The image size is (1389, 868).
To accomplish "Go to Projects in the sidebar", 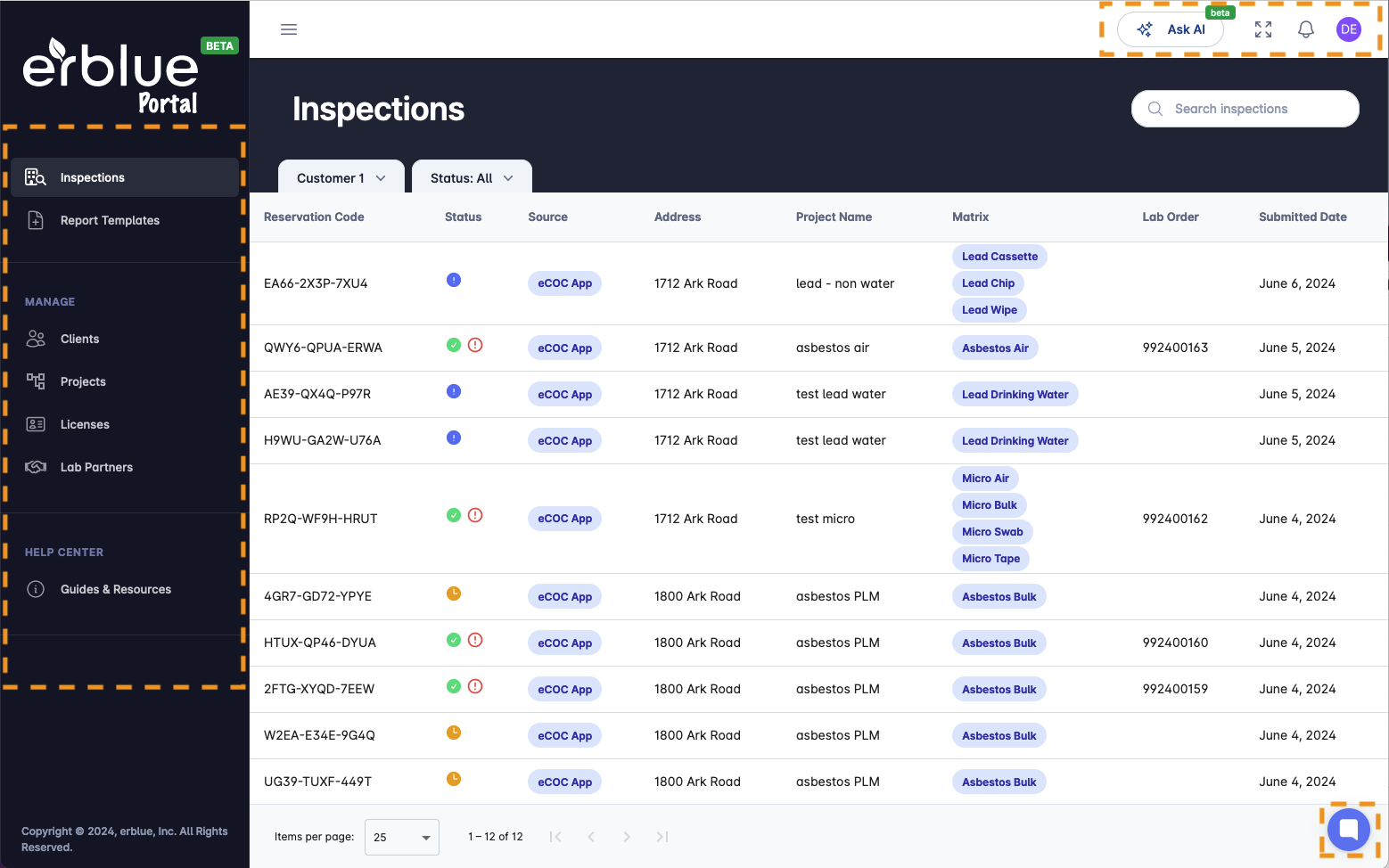I will click(125, 381).
